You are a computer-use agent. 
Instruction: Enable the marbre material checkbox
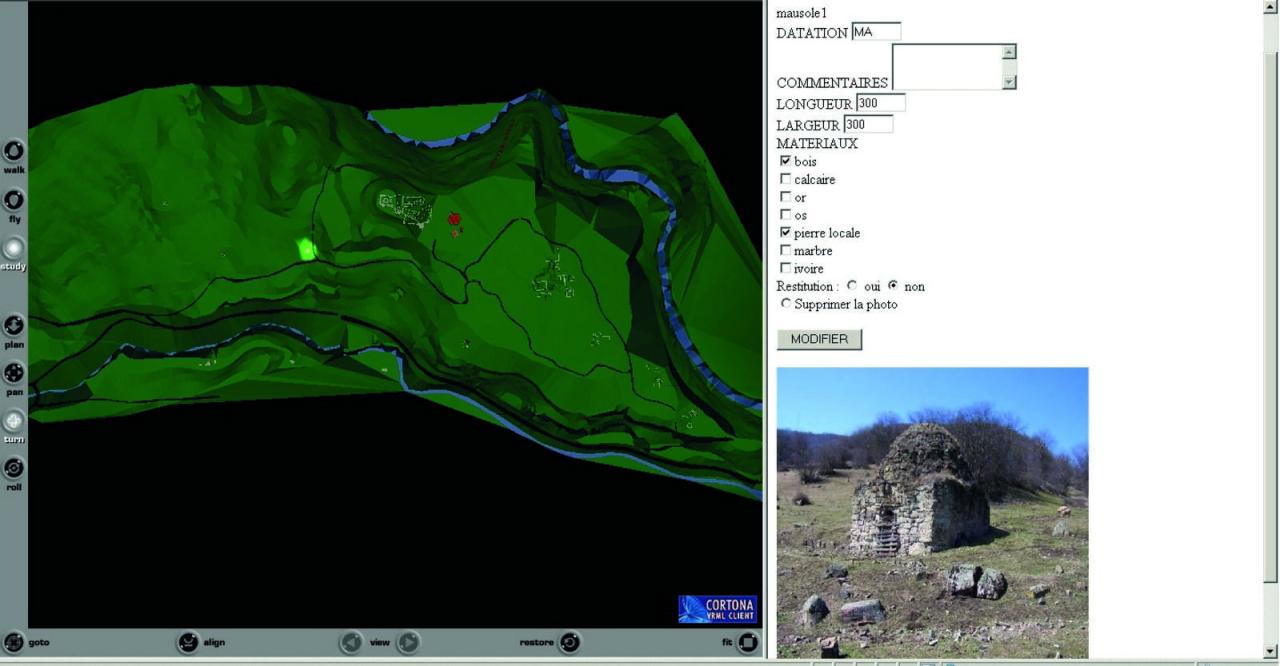pyautogui.click(x=785, y=250)
